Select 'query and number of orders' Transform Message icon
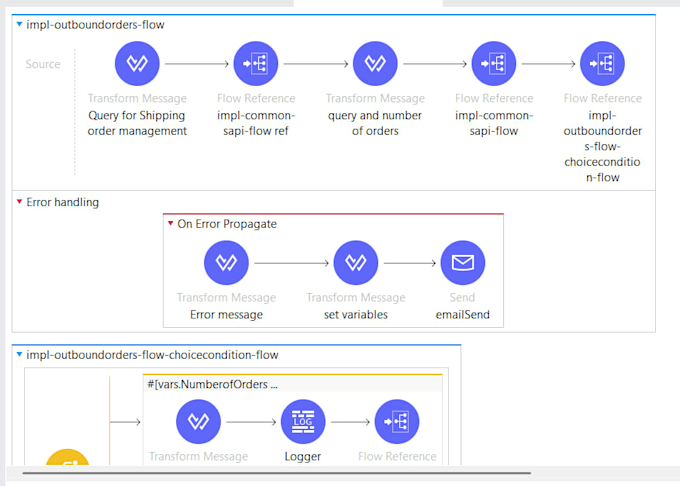This screenshot has width=680, height=486. click(x=375, y=63)
